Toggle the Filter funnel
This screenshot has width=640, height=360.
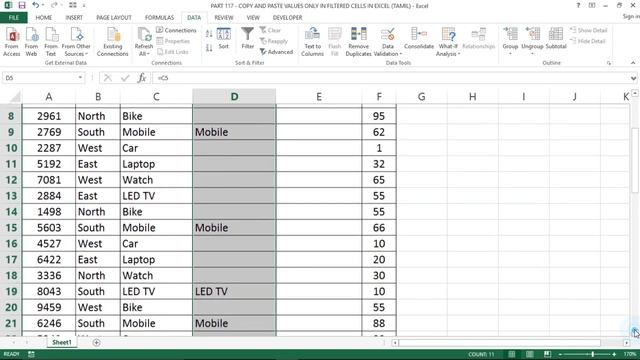tap(247, 39)
